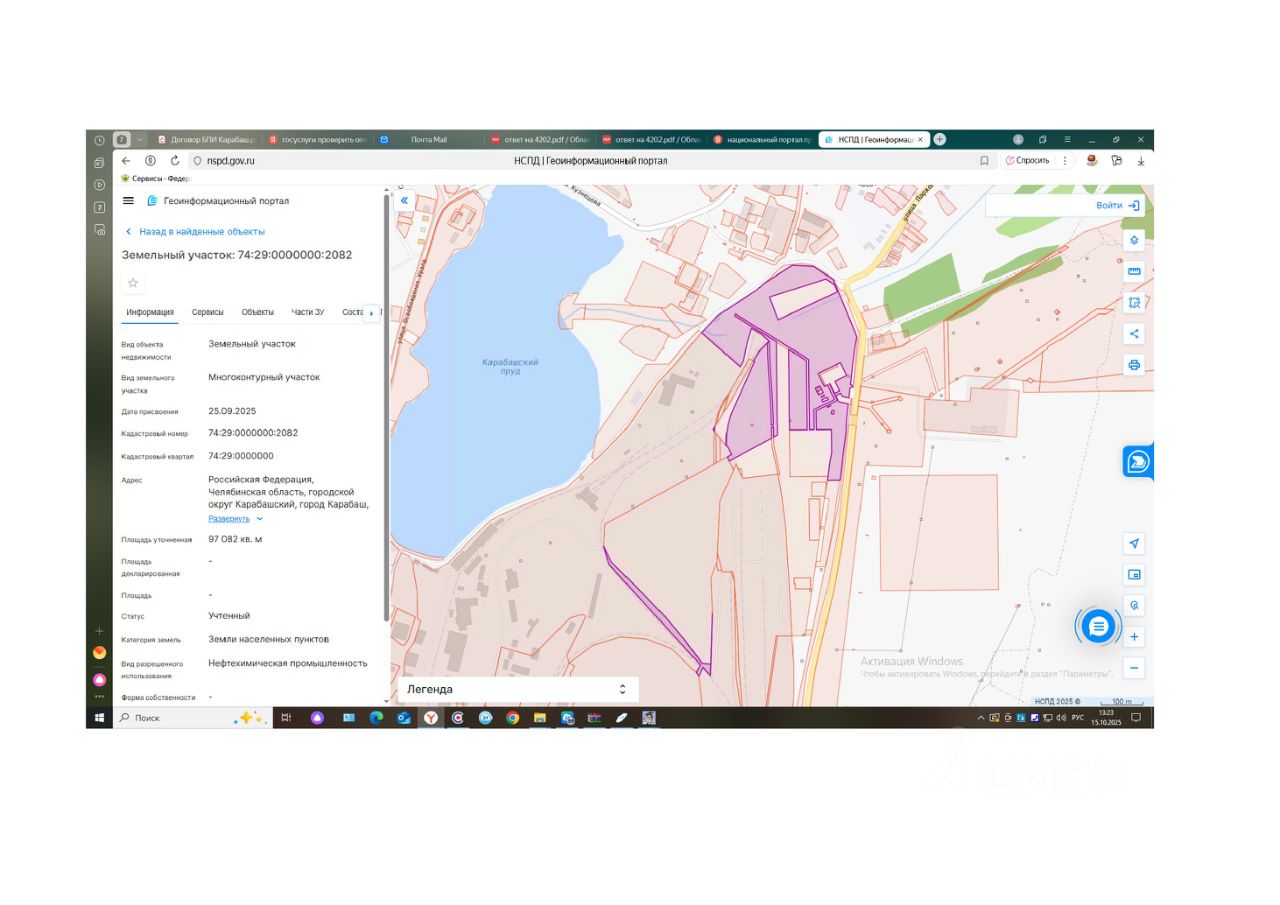The height and width of the screenshot is (905, 1280).
Task: Open Chrome from the taskbar
Action: click(x=512, y=718)
